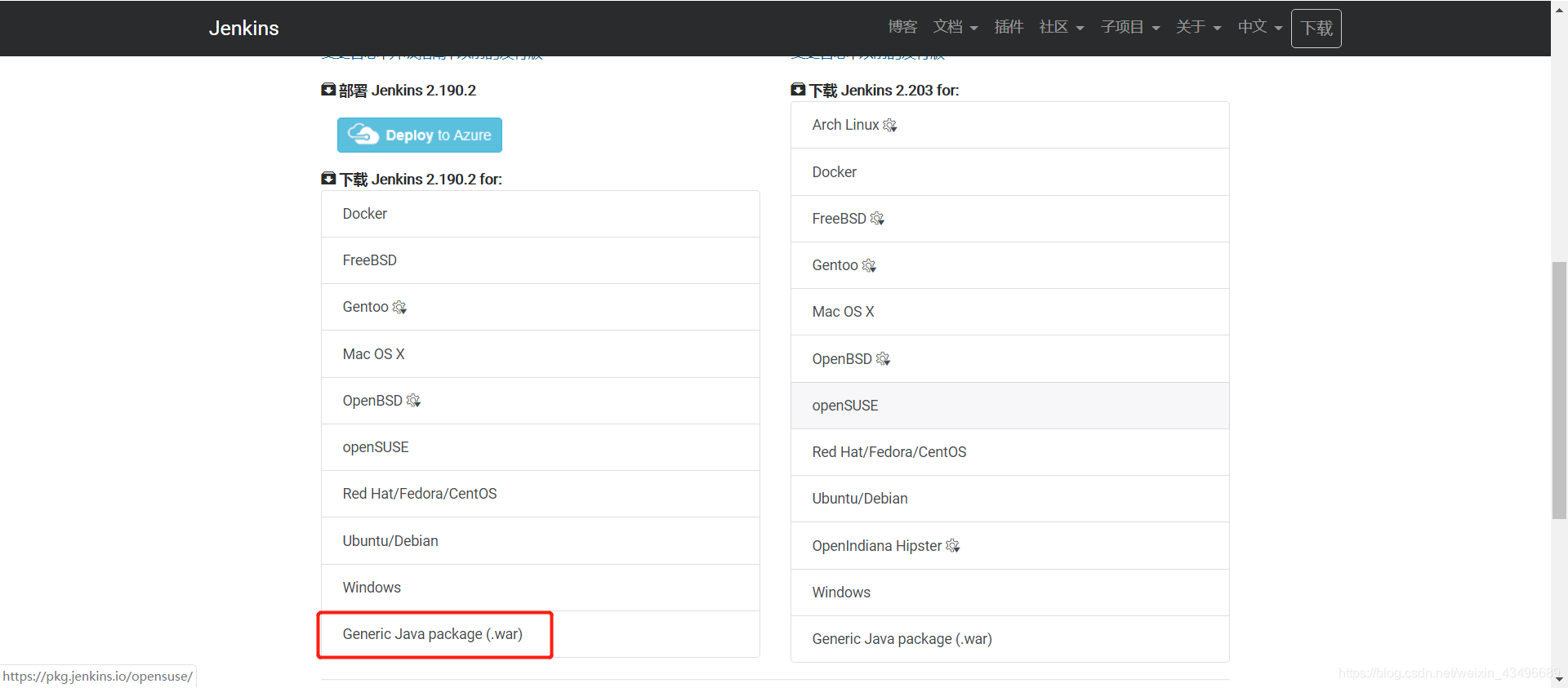Click gear icon next to FreeBSD 2.203

pos(877,219)
